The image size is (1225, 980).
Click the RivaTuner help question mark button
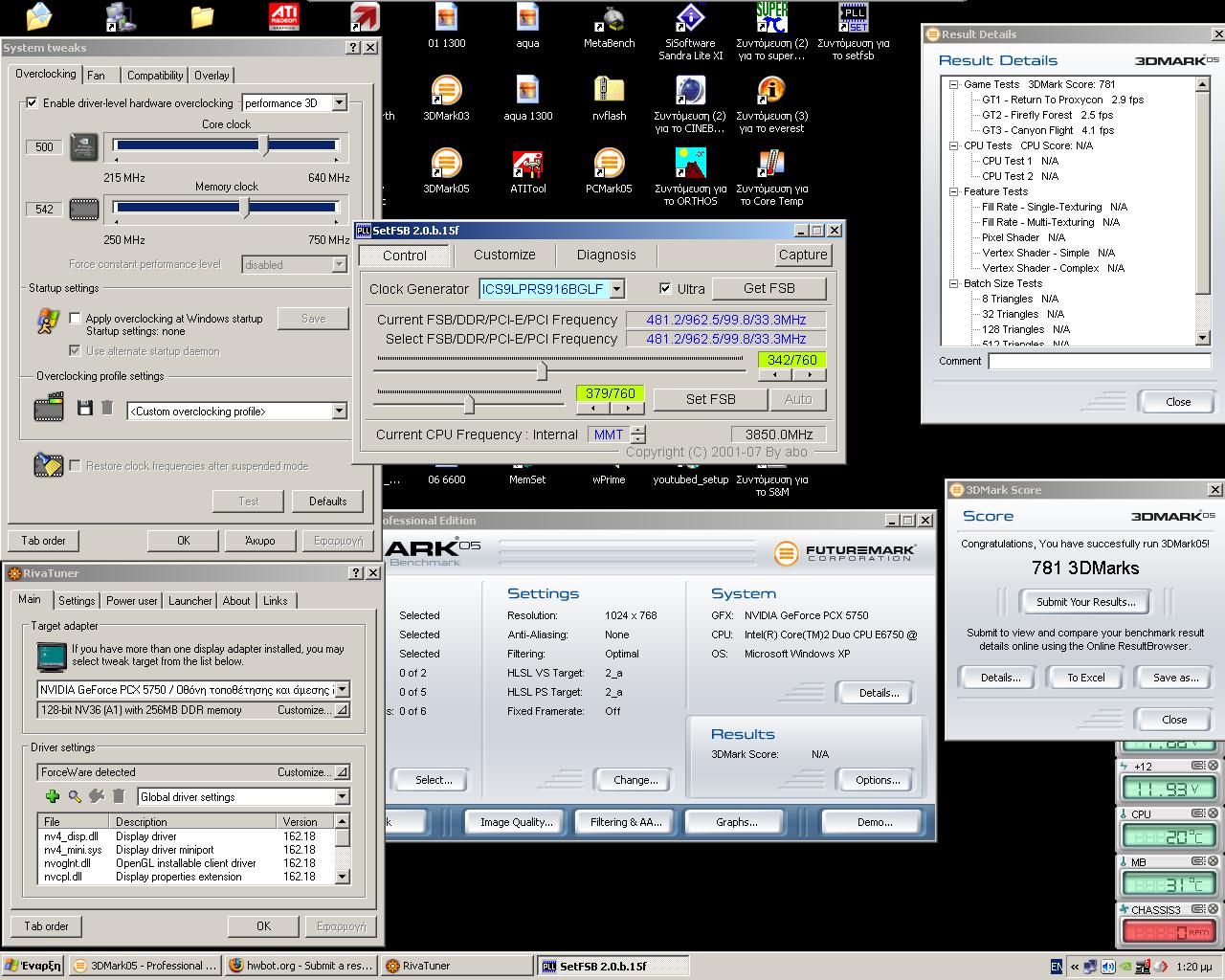point(356,573)
